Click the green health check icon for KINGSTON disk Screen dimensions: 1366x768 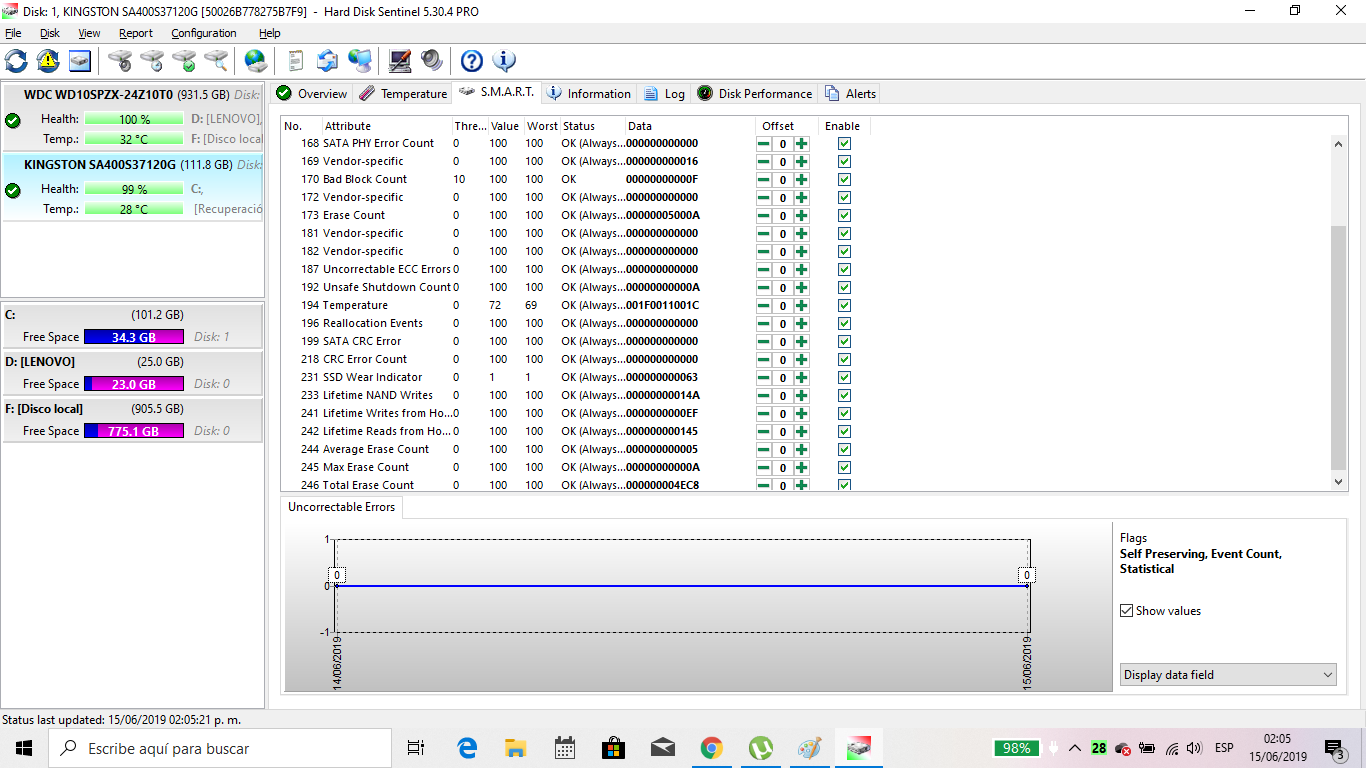pyautogui.click(x=13, y=190)
